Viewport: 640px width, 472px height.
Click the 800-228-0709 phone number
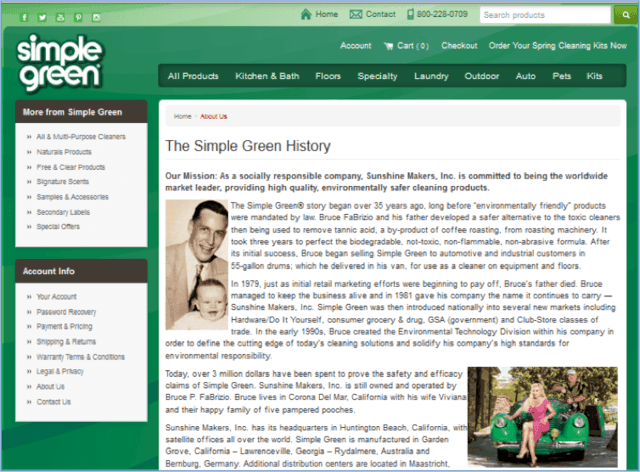click(x=438, y=14)
